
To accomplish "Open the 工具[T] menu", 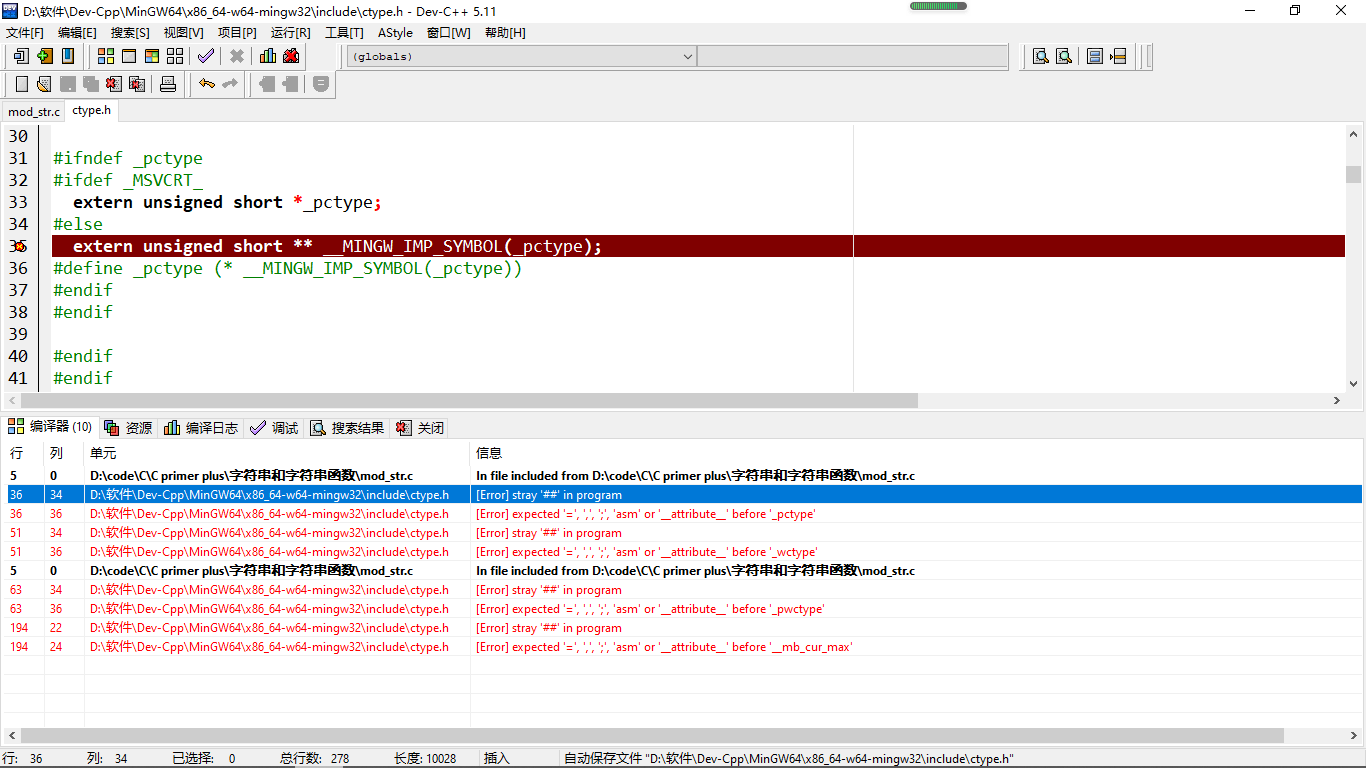I will point(344,33).
